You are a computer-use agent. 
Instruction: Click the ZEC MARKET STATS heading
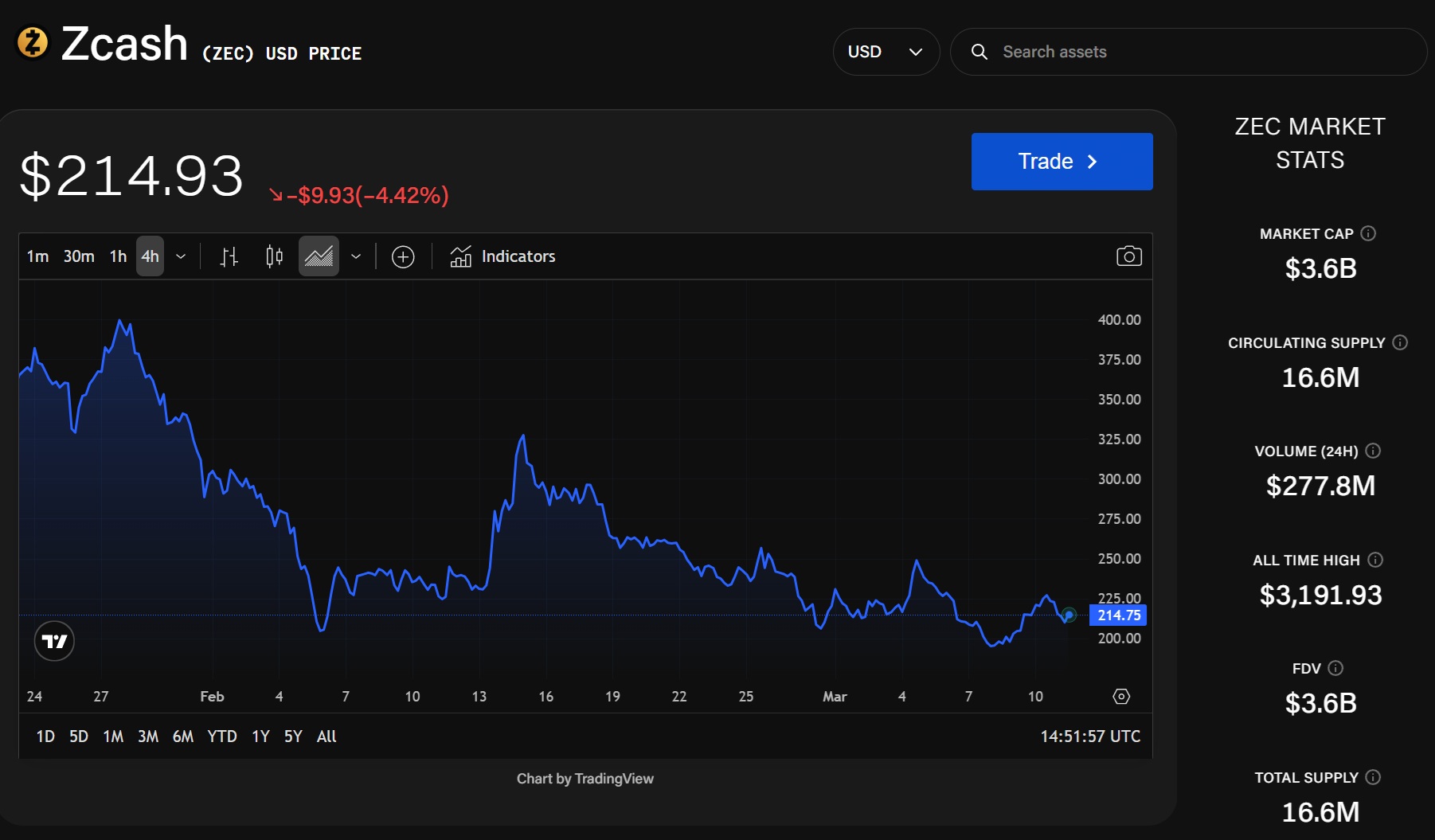click(1310, 143)
